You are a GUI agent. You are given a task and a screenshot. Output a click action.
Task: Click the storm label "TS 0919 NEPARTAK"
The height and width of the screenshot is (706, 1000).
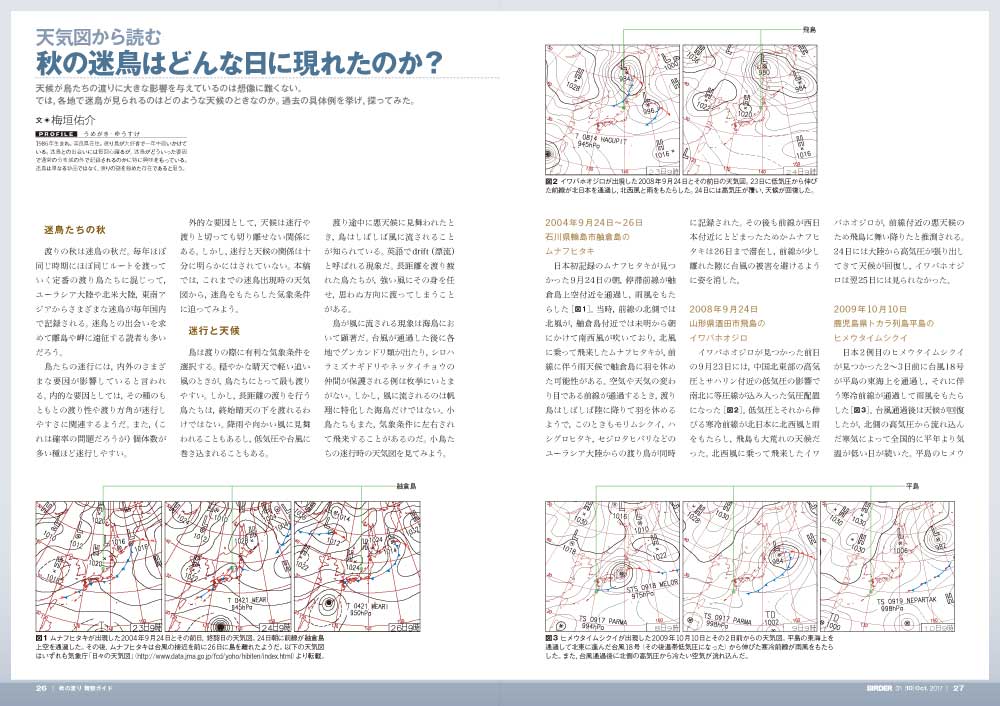906,601
